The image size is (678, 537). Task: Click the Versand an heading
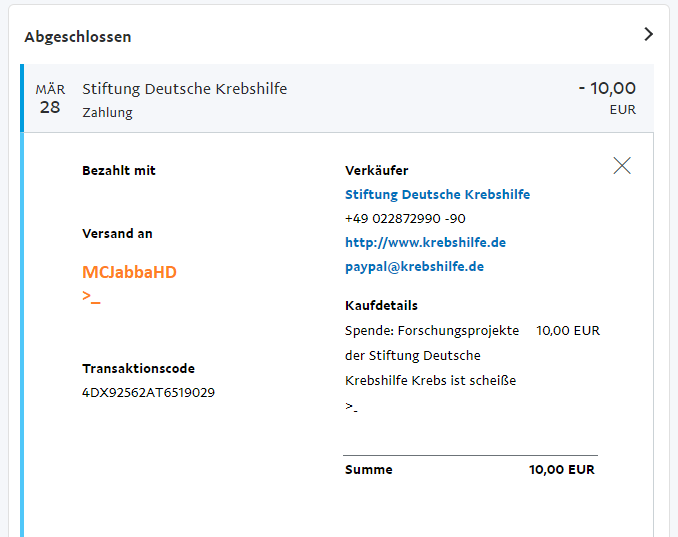(x=117, y=233)
